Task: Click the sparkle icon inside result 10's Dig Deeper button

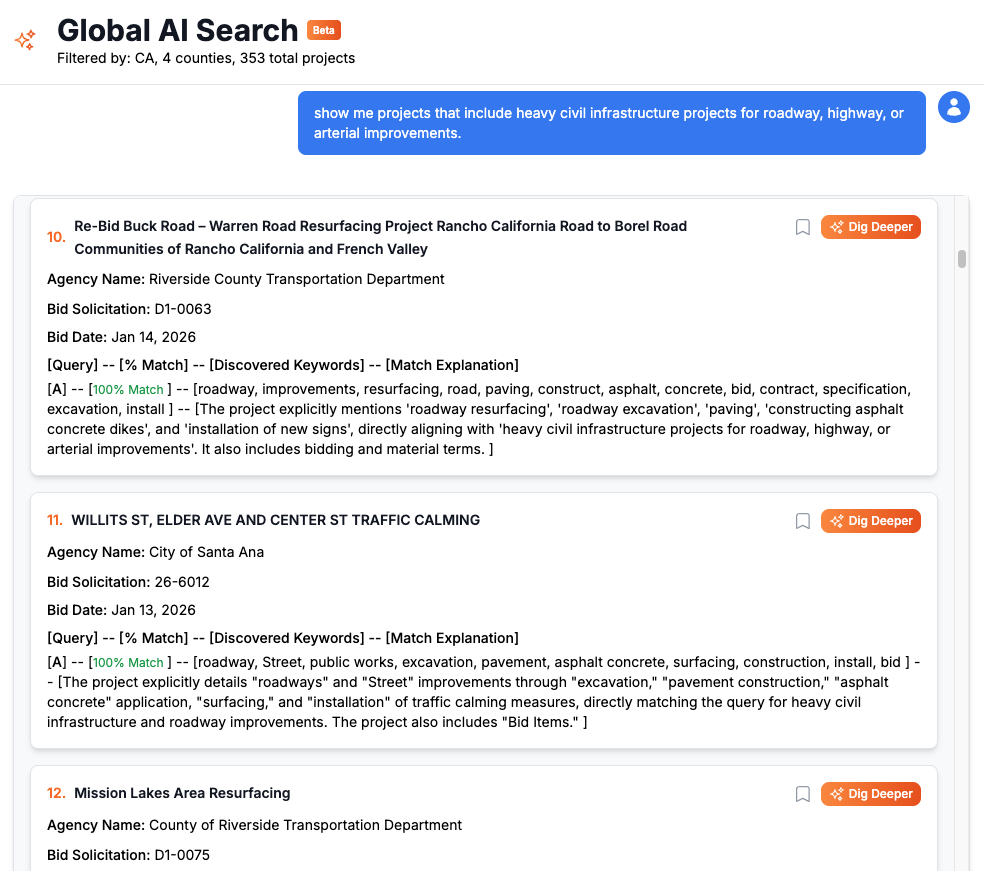Action: tap(836, 227)
